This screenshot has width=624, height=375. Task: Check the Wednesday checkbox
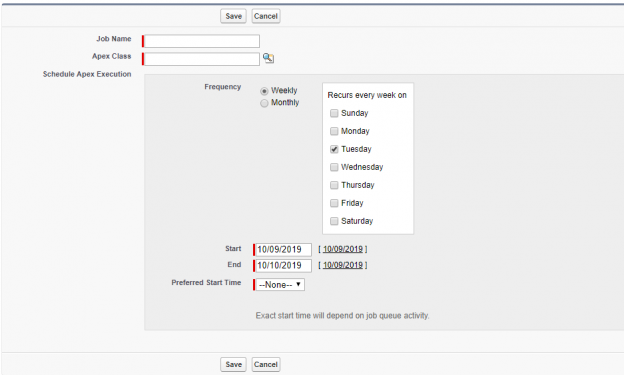334,167
